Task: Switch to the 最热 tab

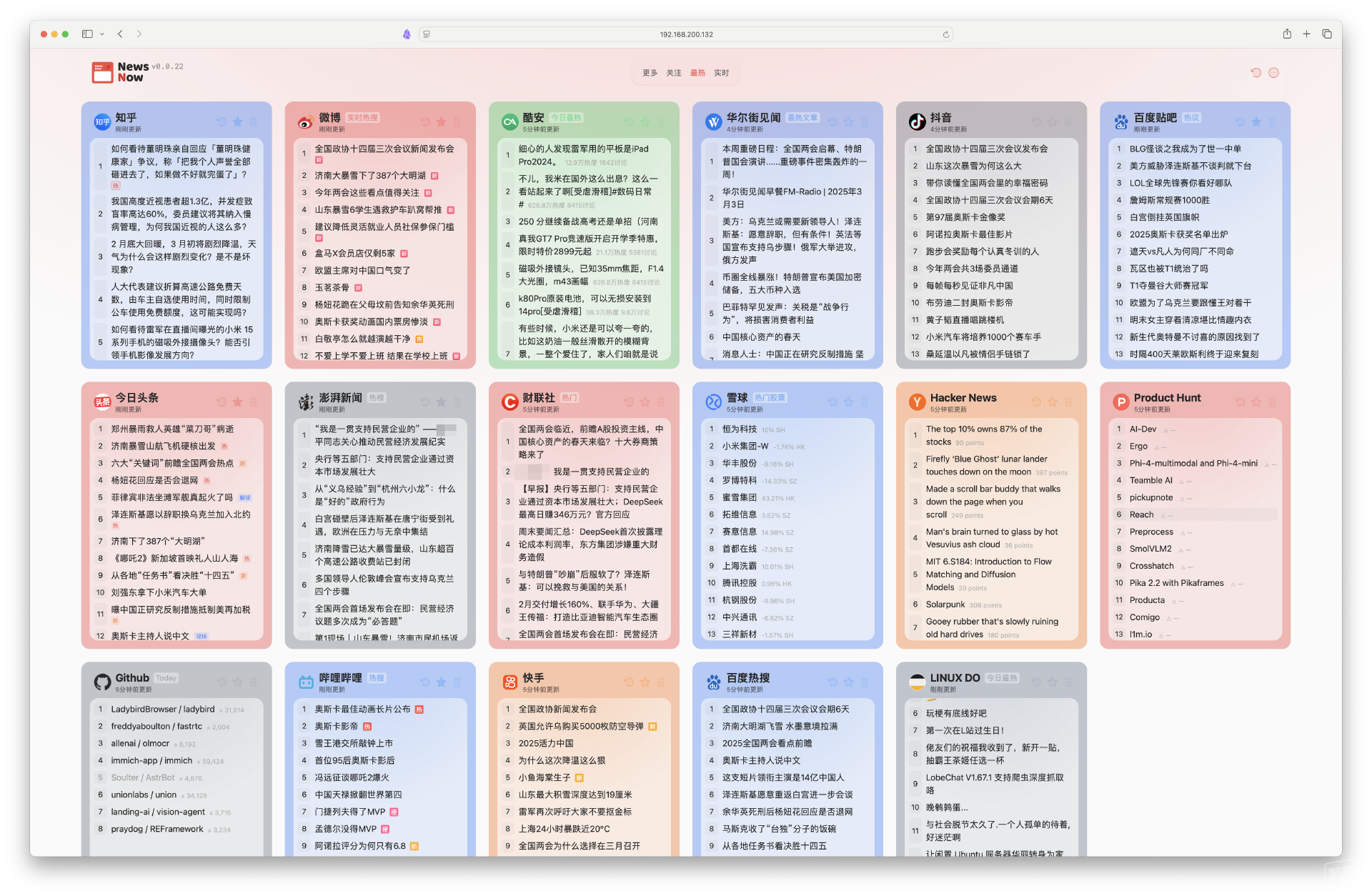Action: pos(697,73)
